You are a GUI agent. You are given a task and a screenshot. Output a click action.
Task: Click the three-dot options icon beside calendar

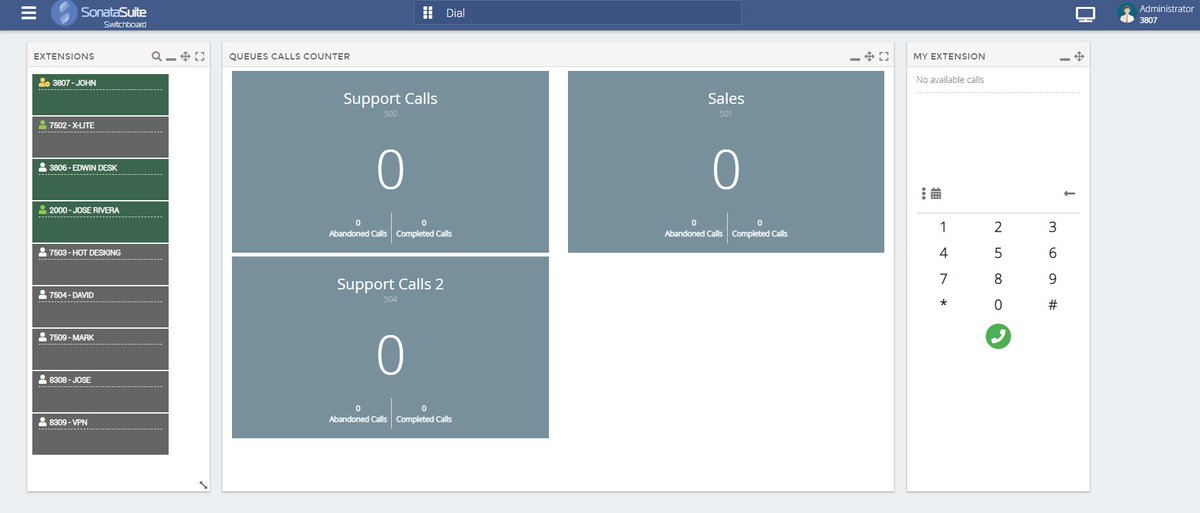coord(923,193)
